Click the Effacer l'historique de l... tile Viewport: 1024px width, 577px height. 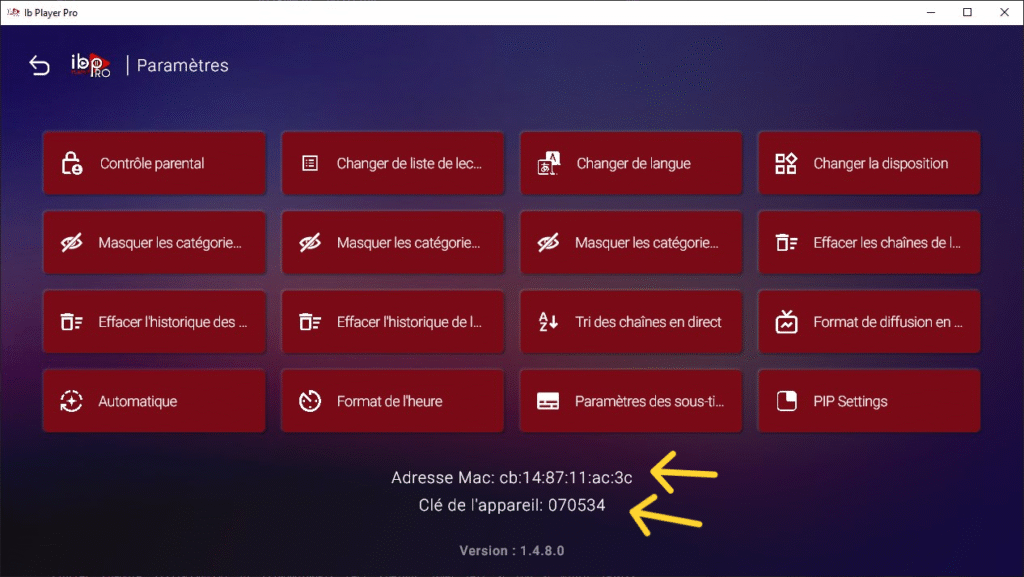click(392, 322)
